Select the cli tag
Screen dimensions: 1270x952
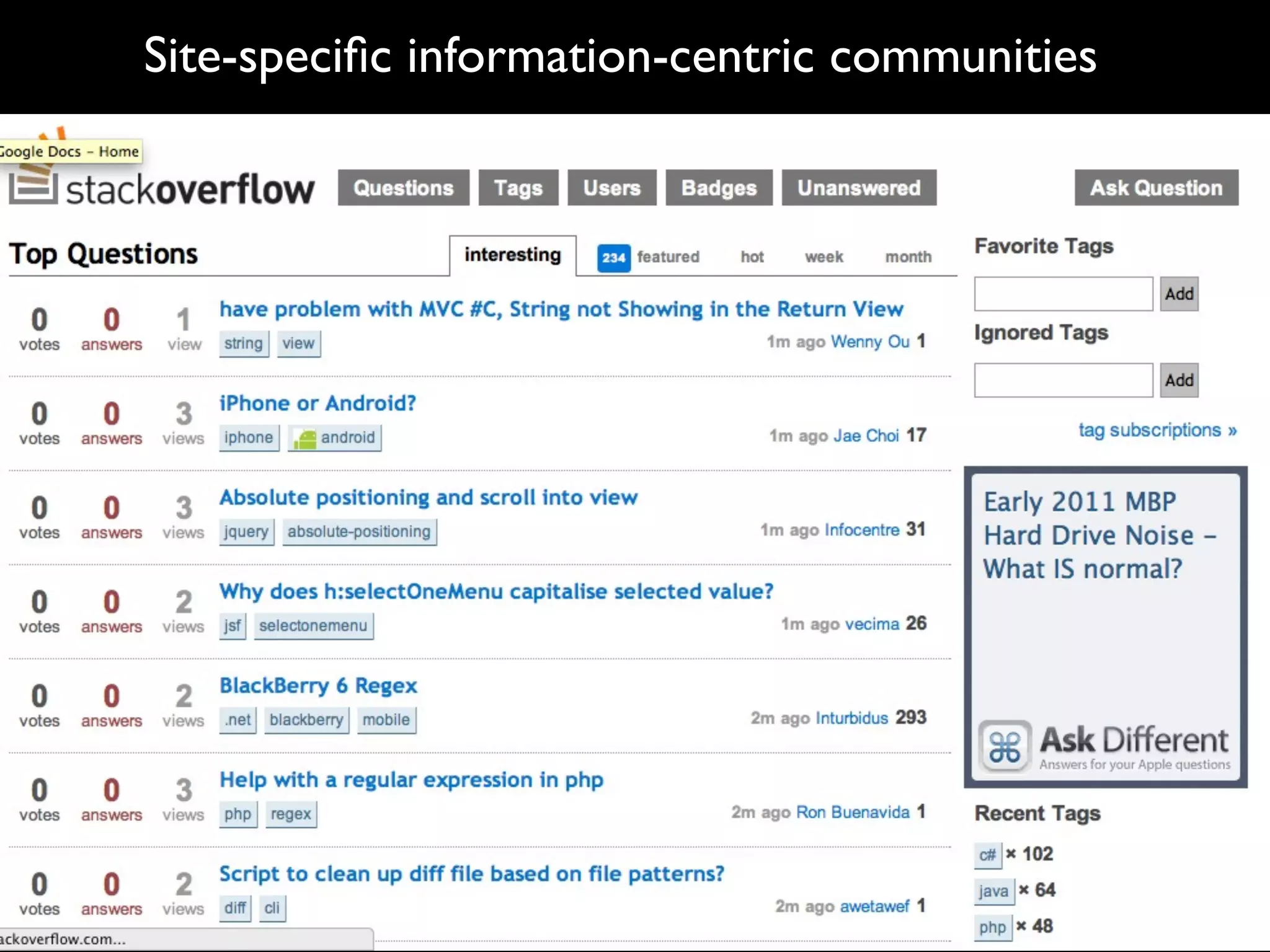[x=272, y=909]
